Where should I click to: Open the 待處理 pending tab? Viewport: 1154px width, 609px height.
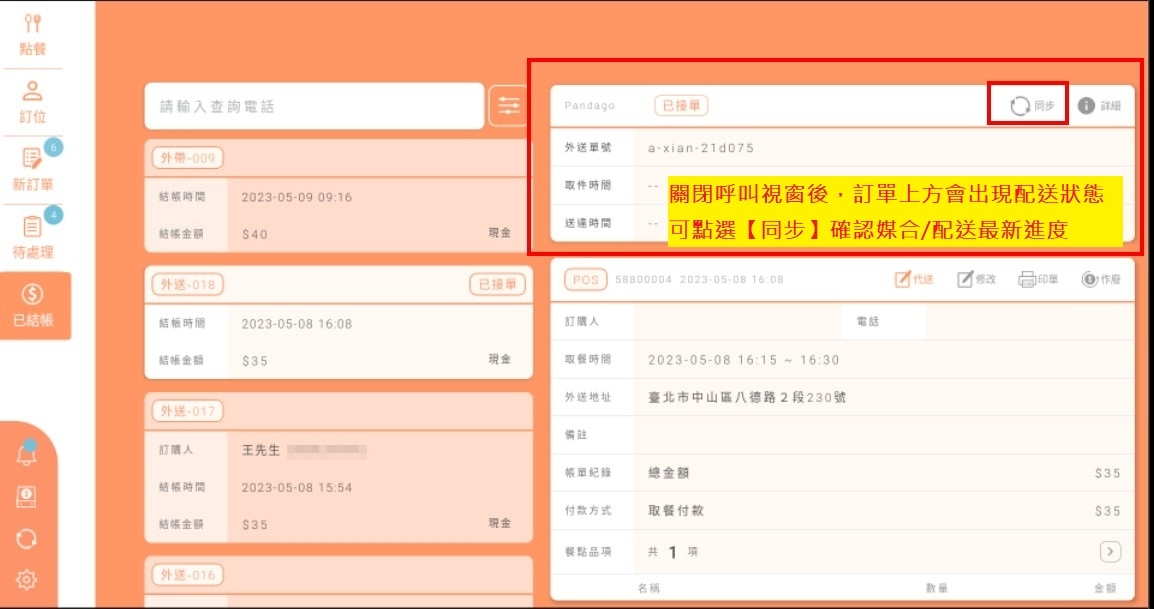[32, 238]
